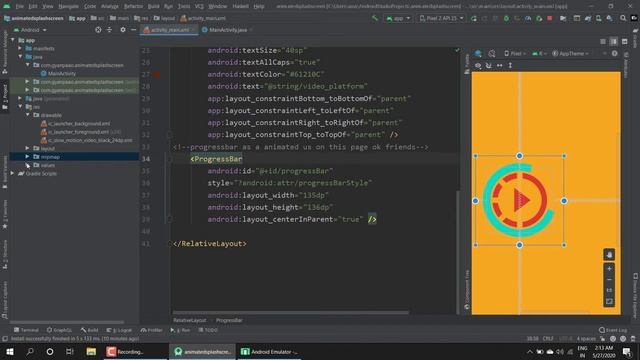The image size is (640, 360).
Task: Collapse the app root node in project tree
Action: (13, 40)
